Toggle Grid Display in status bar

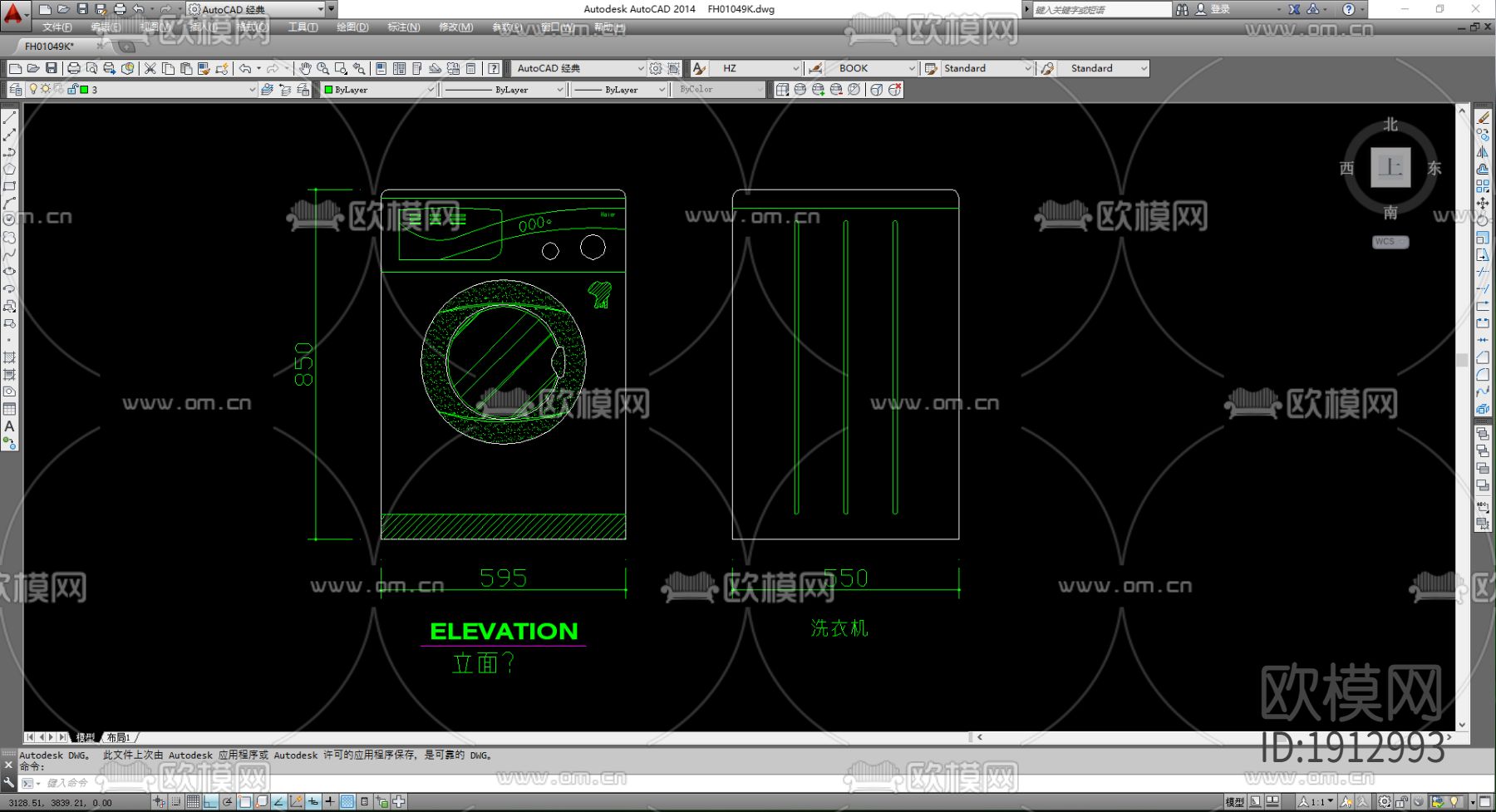(193, 802)
